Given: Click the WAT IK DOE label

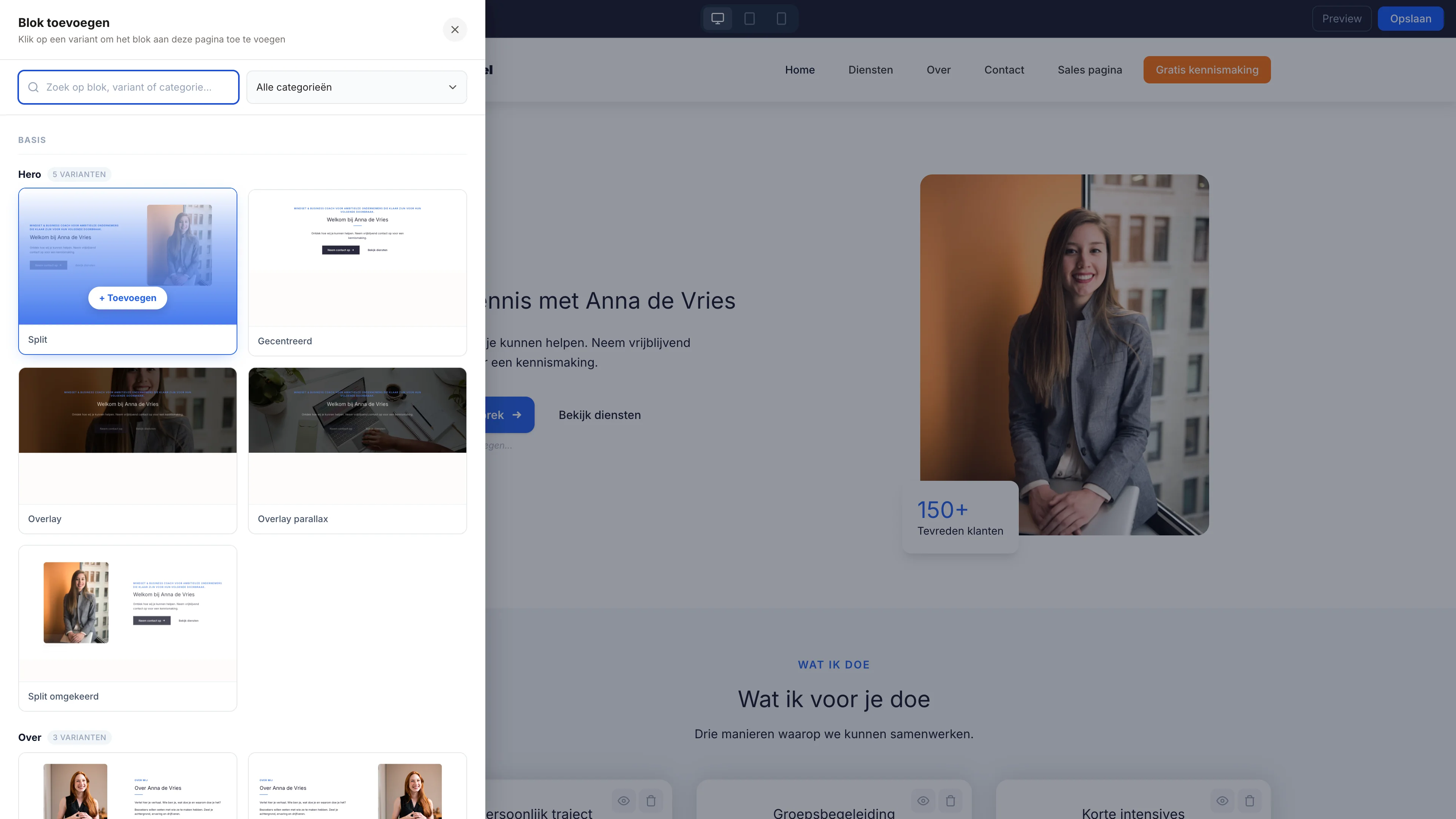Looking at the screenshot, I should (x=834, y=665).
